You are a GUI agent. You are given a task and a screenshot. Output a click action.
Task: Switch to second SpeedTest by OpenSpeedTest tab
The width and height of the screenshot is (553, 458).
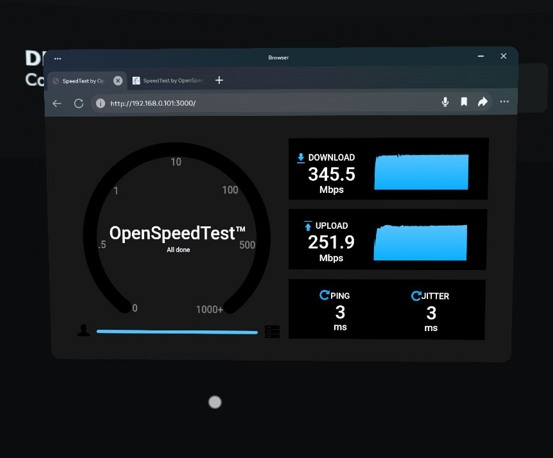[168, 81]
